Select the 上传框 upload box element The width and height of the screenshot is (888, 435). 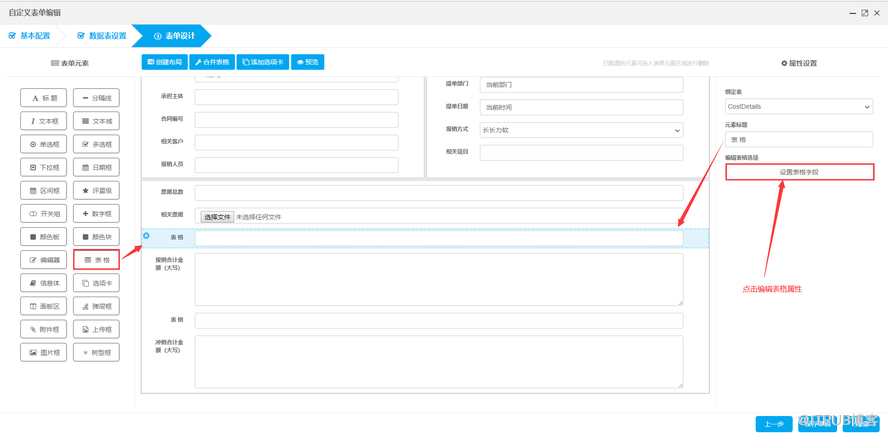96,329
